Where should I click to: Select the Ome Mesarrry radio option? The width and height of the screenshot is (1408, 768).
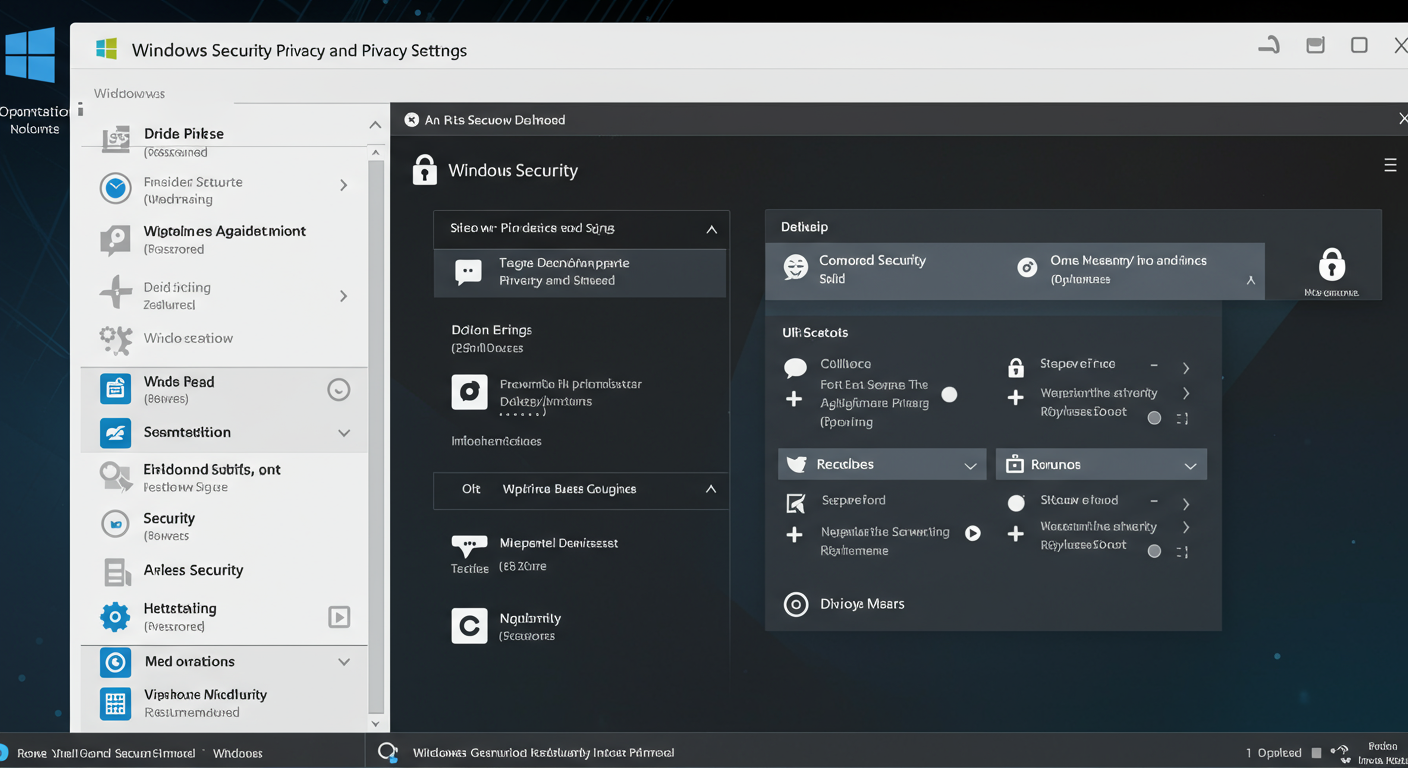[1027, 268]
